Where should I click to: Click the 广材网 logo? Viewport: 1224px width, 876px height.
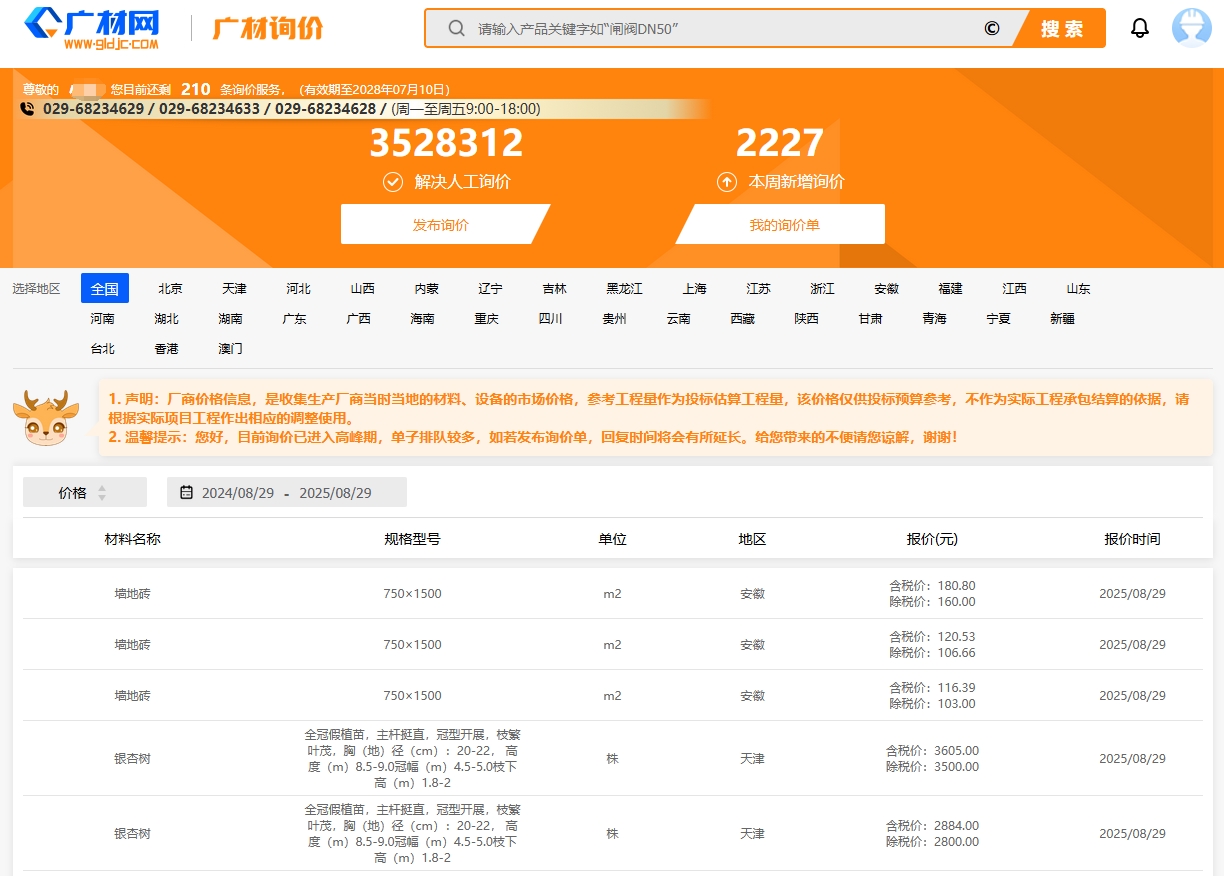click(92, 28)
